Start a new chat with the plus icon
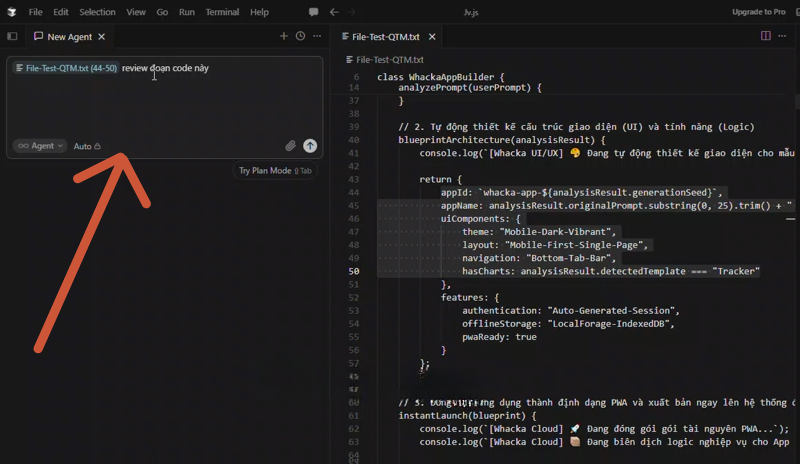Screen dimensions: 800x464 click(284, 36)
